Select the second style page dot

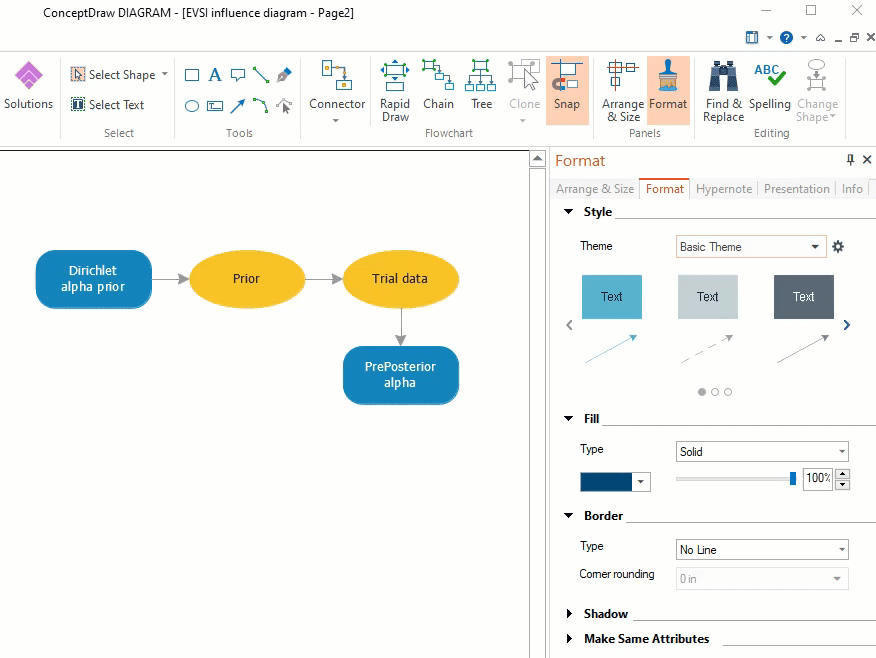click(715, 392)
